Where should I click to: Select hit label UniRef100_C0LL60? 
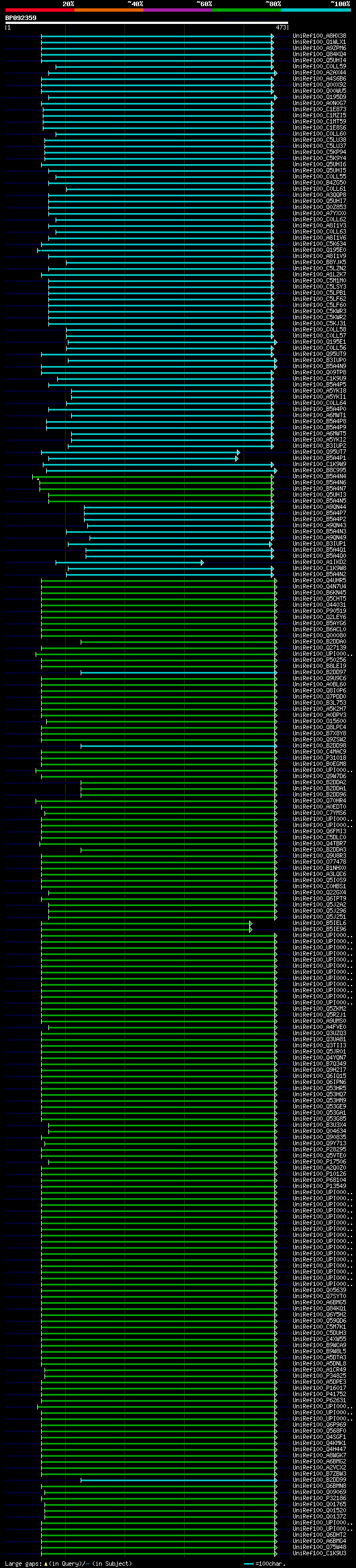[319, 134]
